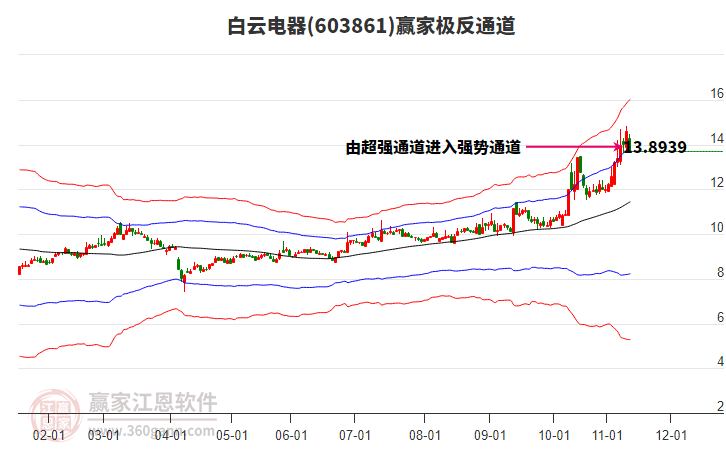Click the 12 price axis label
This screenshot has width=726, height=450.
pyautogui.click(x=717, y=183)
